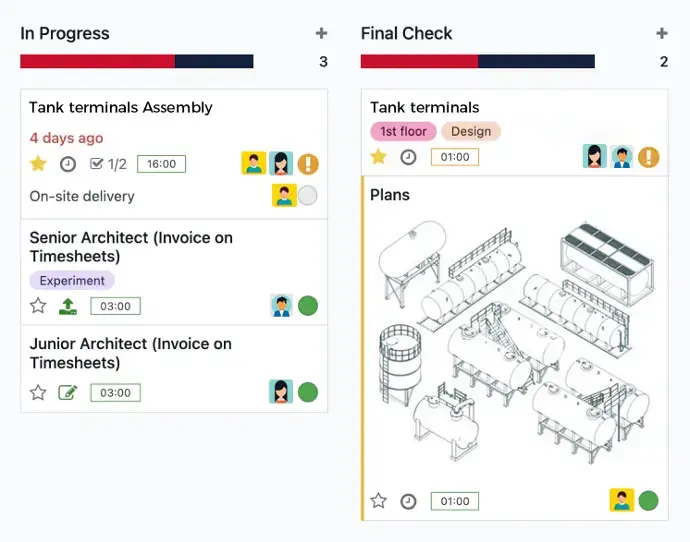This screenshot has width=690, height=542.
Task: Click edit pencil icon on Junior Architect card
Action: (x=68, y=392)
